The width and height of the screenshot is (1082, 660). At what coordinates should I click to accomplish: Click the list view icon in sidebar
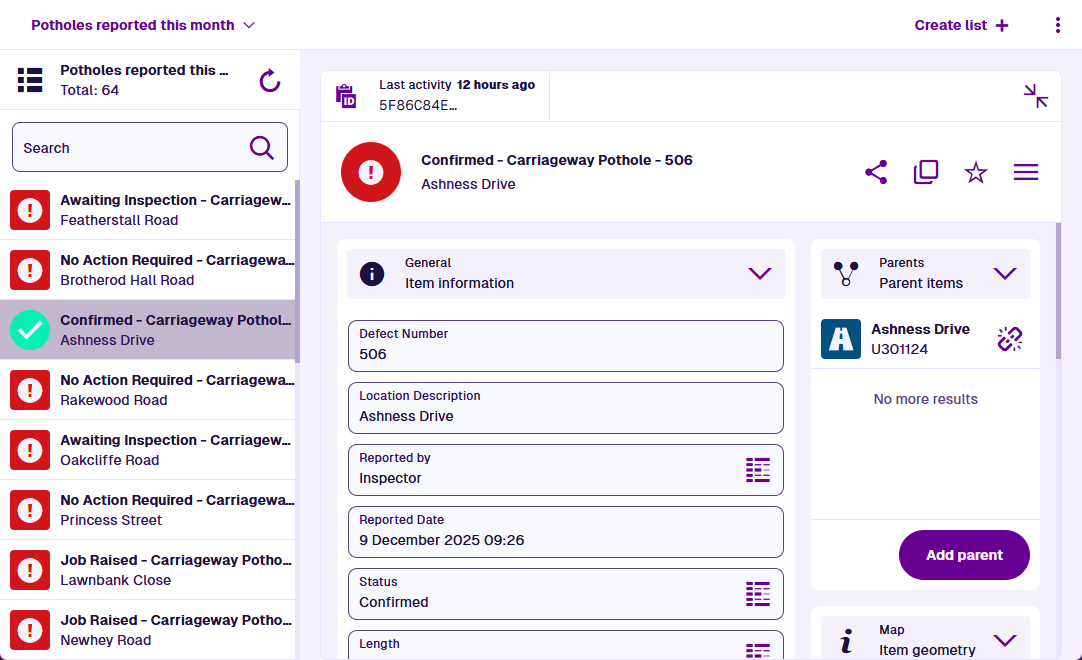click(x=30, y=81)
